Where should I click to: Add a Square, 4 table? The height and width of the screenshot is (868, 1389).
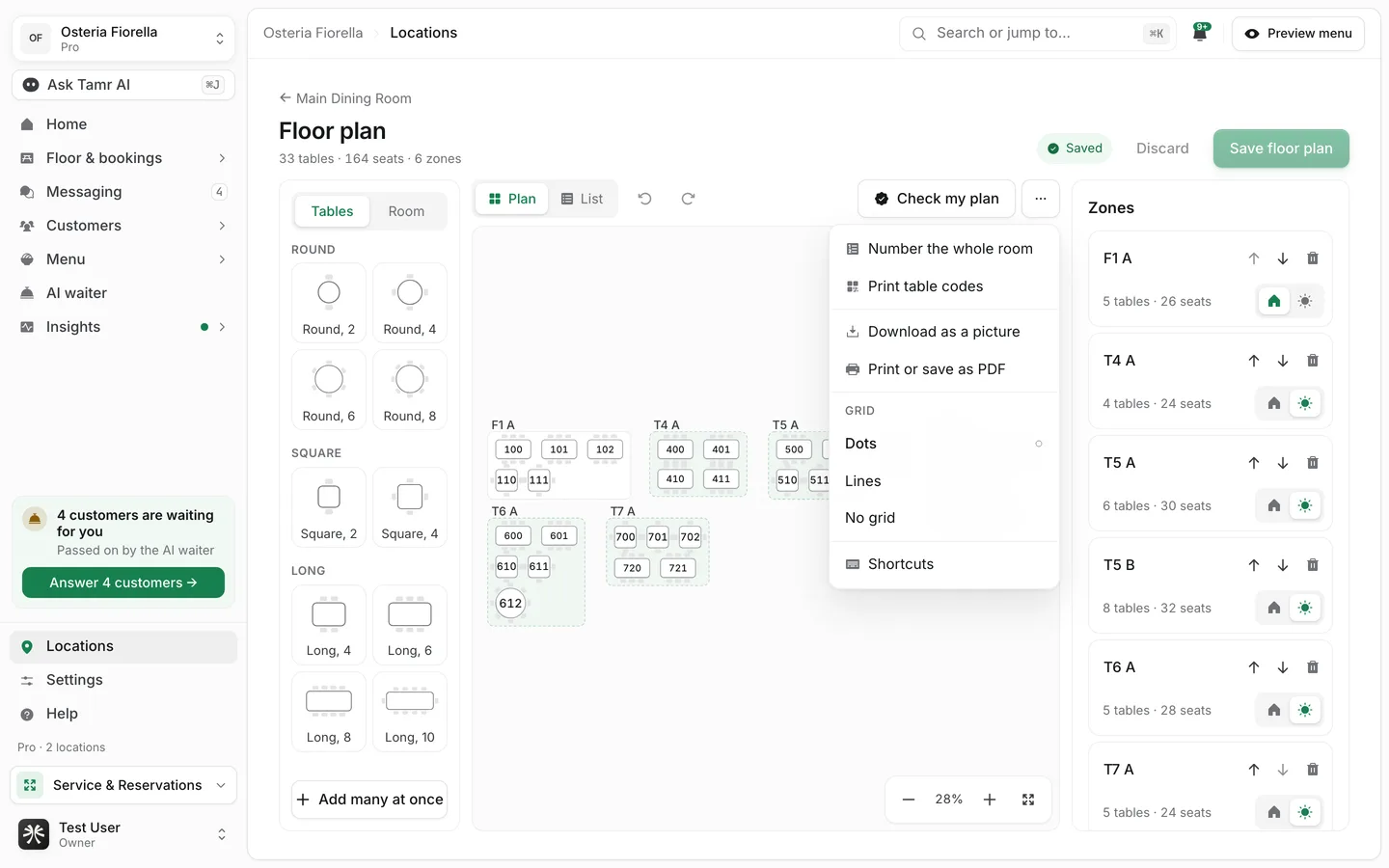(410, 507)
